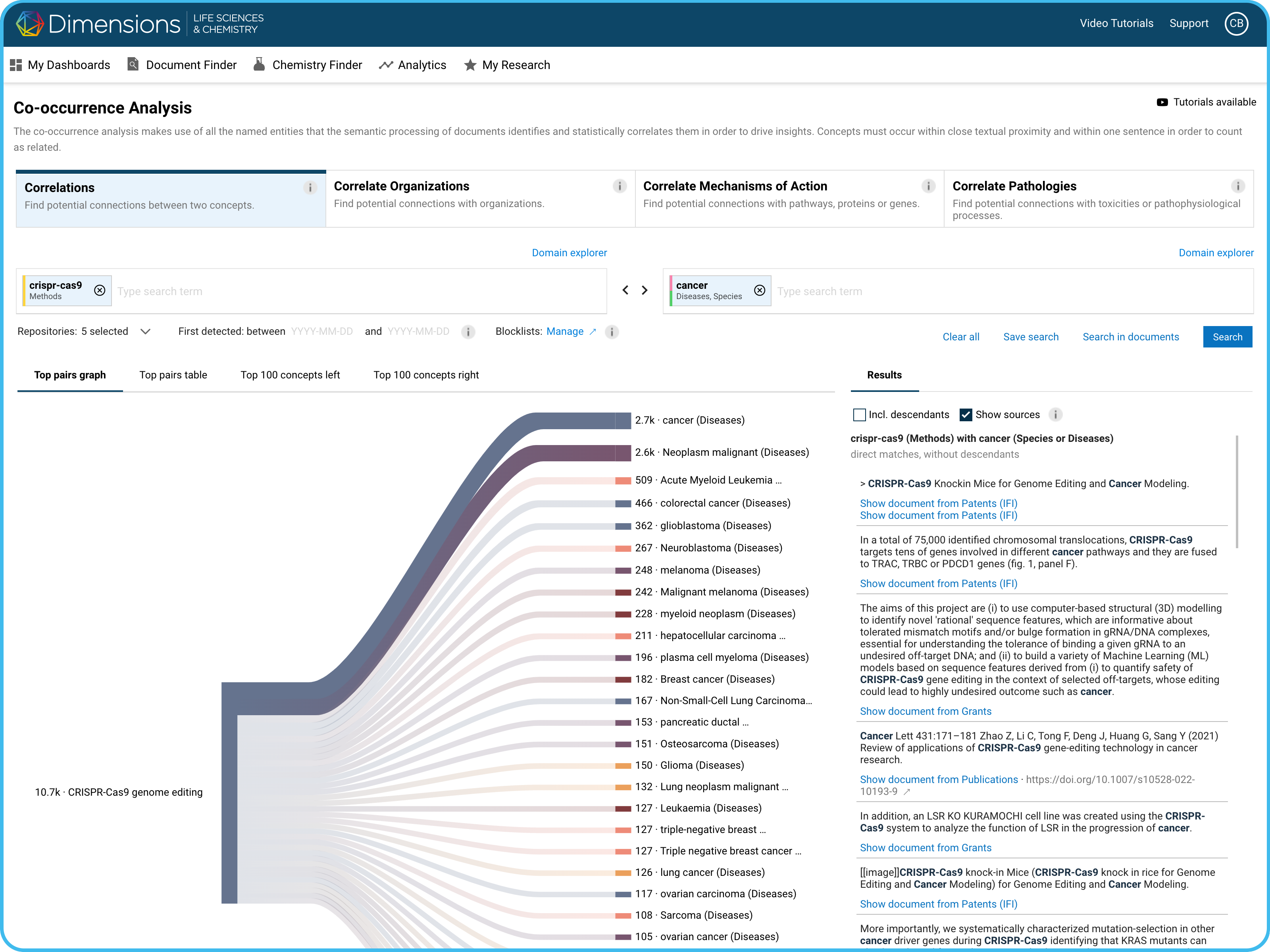Click info icon beside Show sources

1055,414
